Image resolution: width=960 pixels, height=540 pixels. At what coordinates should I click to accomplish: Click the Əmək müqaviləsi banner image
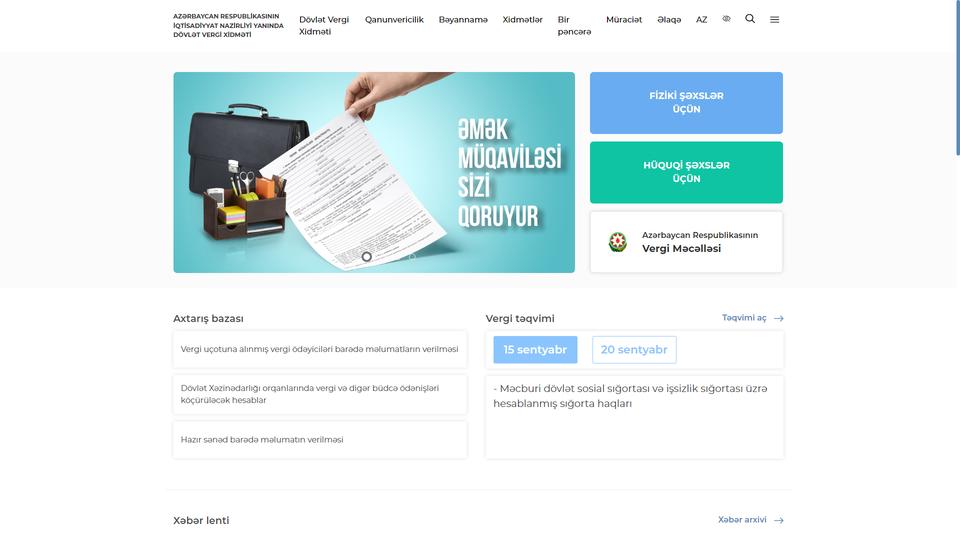(x=374, y=173)
